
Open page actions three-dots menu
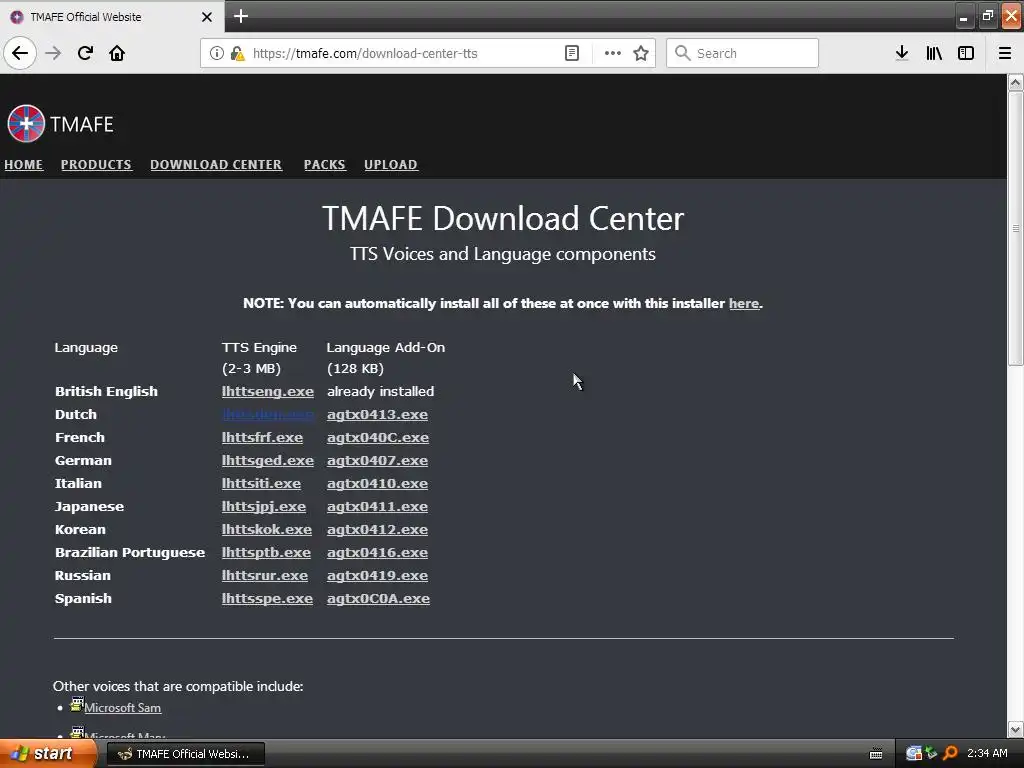(x=613, y=53)
